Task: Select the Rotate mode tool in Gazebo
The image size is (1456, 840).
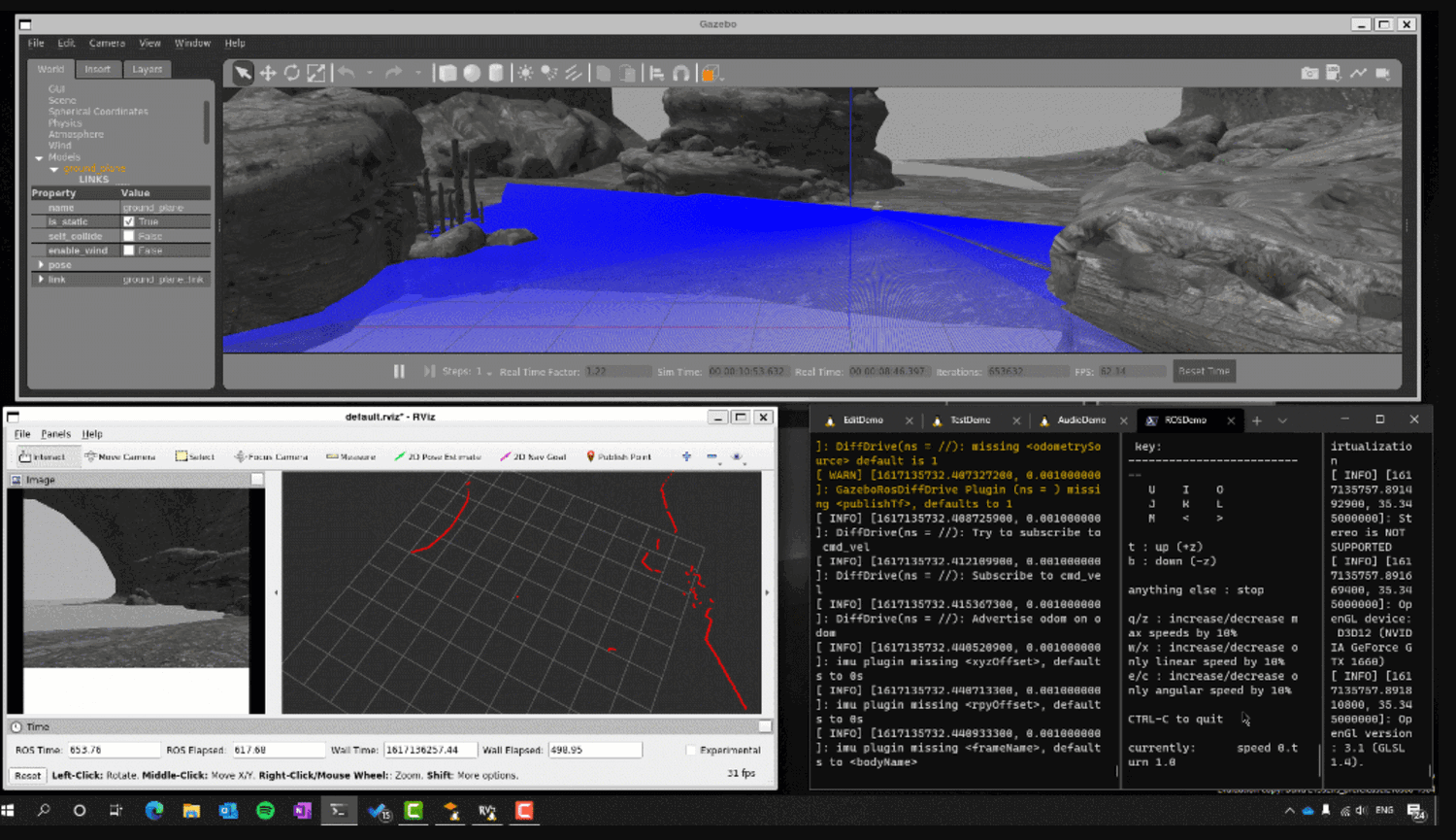Action: pyautogui.click(x=291, y=74)
